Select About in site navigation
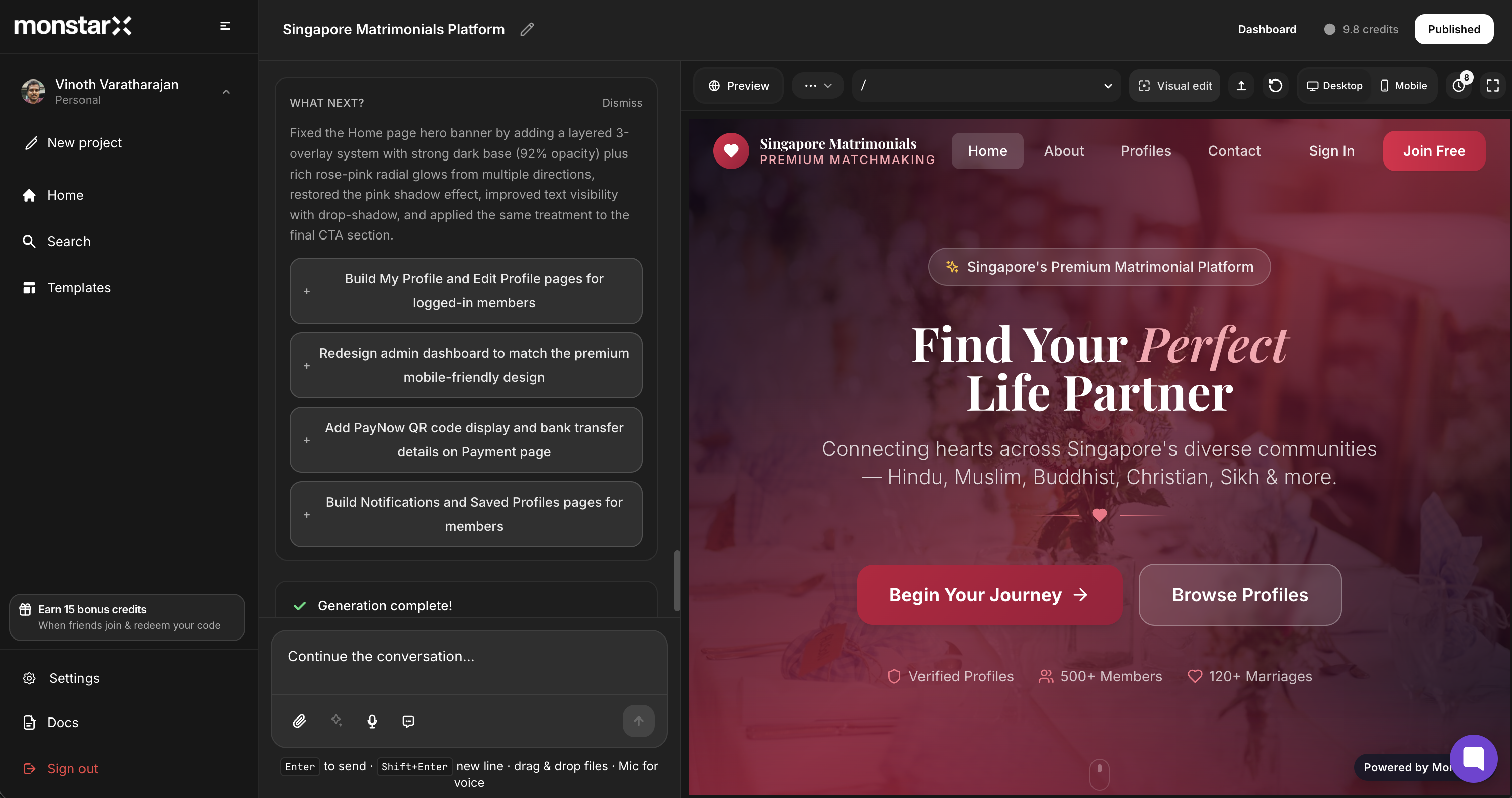Viewport: 1512px width, 798px height. click(1063, 151)
